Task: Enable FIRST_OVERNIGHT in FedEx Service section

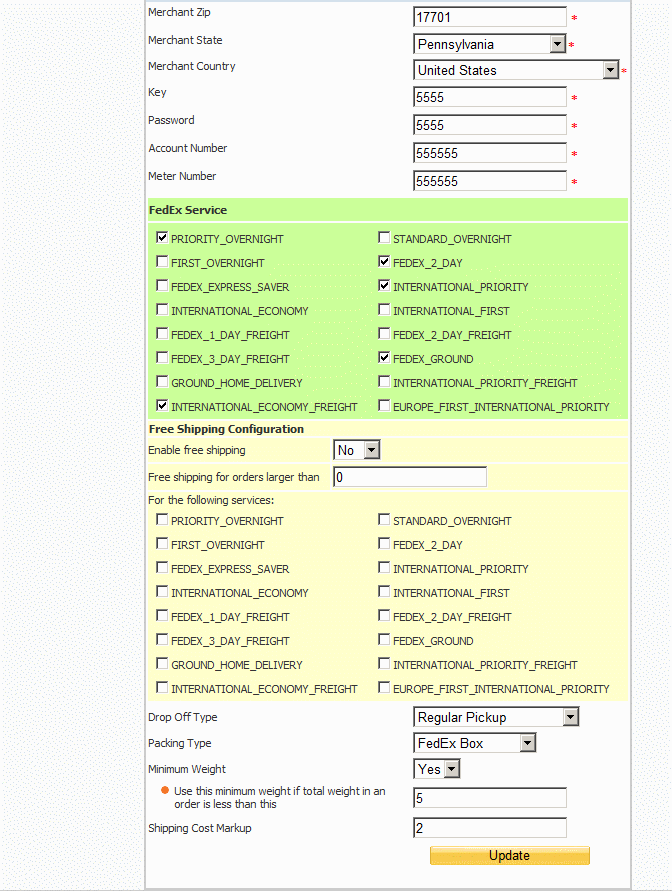Action: point(162,261)
